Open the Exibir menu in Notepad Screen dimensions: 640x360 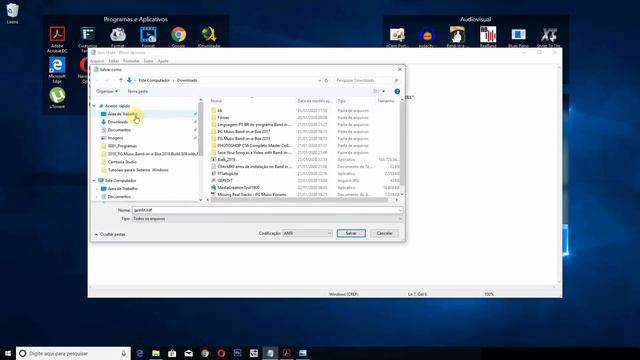click(149, 61)
